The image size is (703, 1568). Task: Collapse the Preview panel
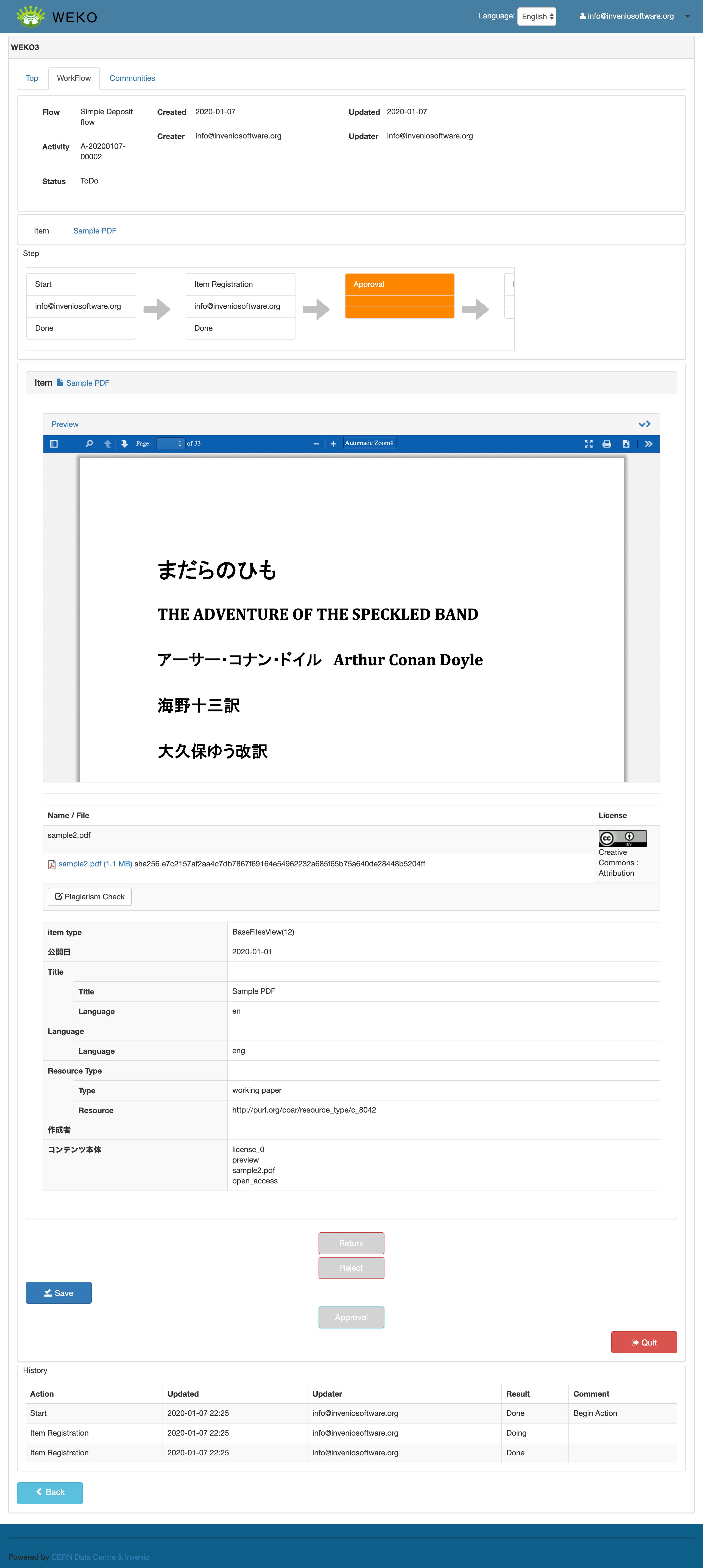[x=645, y=424]
